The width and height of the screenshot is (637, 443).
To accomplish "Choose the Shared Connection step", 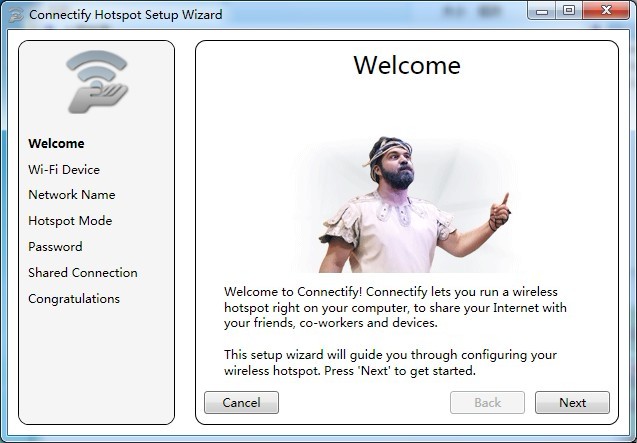I will click(83, 273).
